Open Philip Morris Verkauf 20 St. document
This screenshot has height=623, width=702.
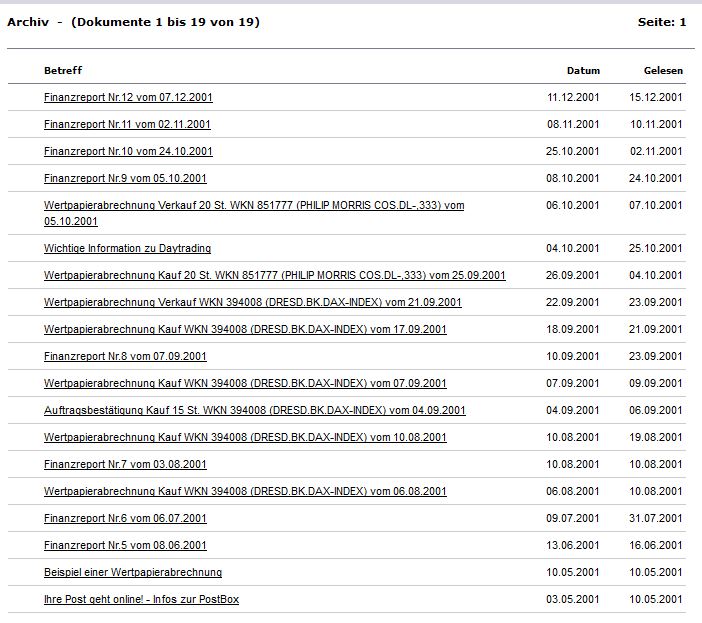click(254, 213)
